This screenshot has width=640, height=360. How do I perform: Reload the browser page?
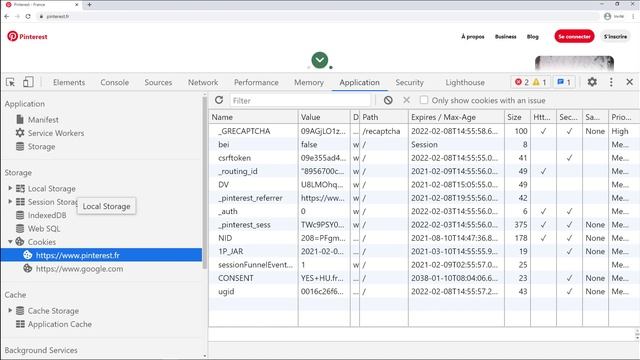(x=28, y=16)
